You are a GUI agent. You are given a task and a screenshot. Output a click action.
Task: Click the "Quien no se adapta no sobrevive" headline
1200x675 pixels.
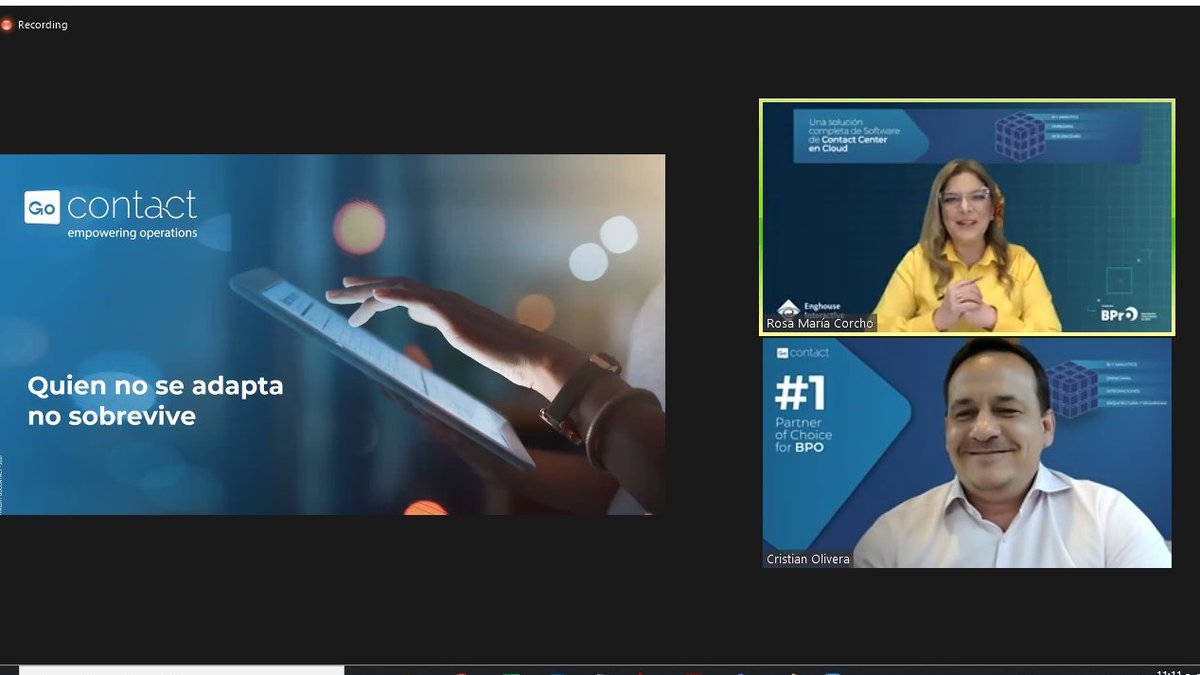155,401
